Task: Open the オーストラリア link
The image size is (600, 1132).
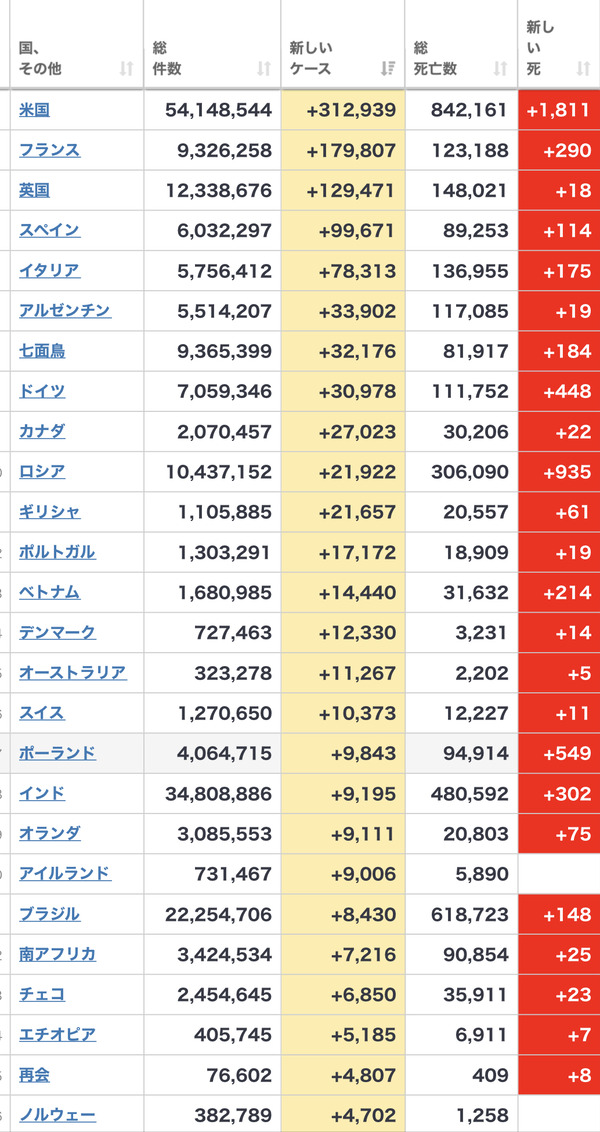Action: click(72, 673)
